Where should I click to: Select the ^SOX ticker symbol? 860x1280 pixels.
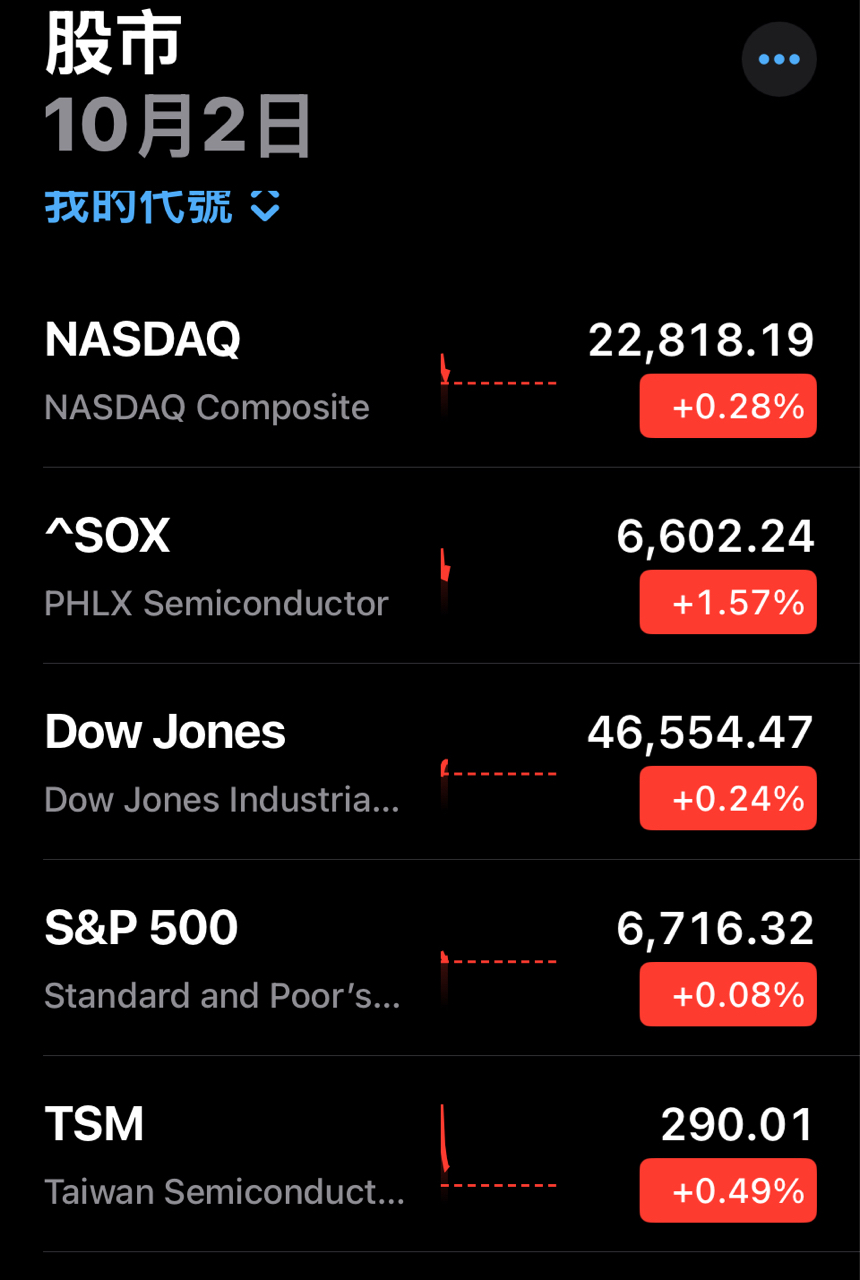click(x=108, y=536)
